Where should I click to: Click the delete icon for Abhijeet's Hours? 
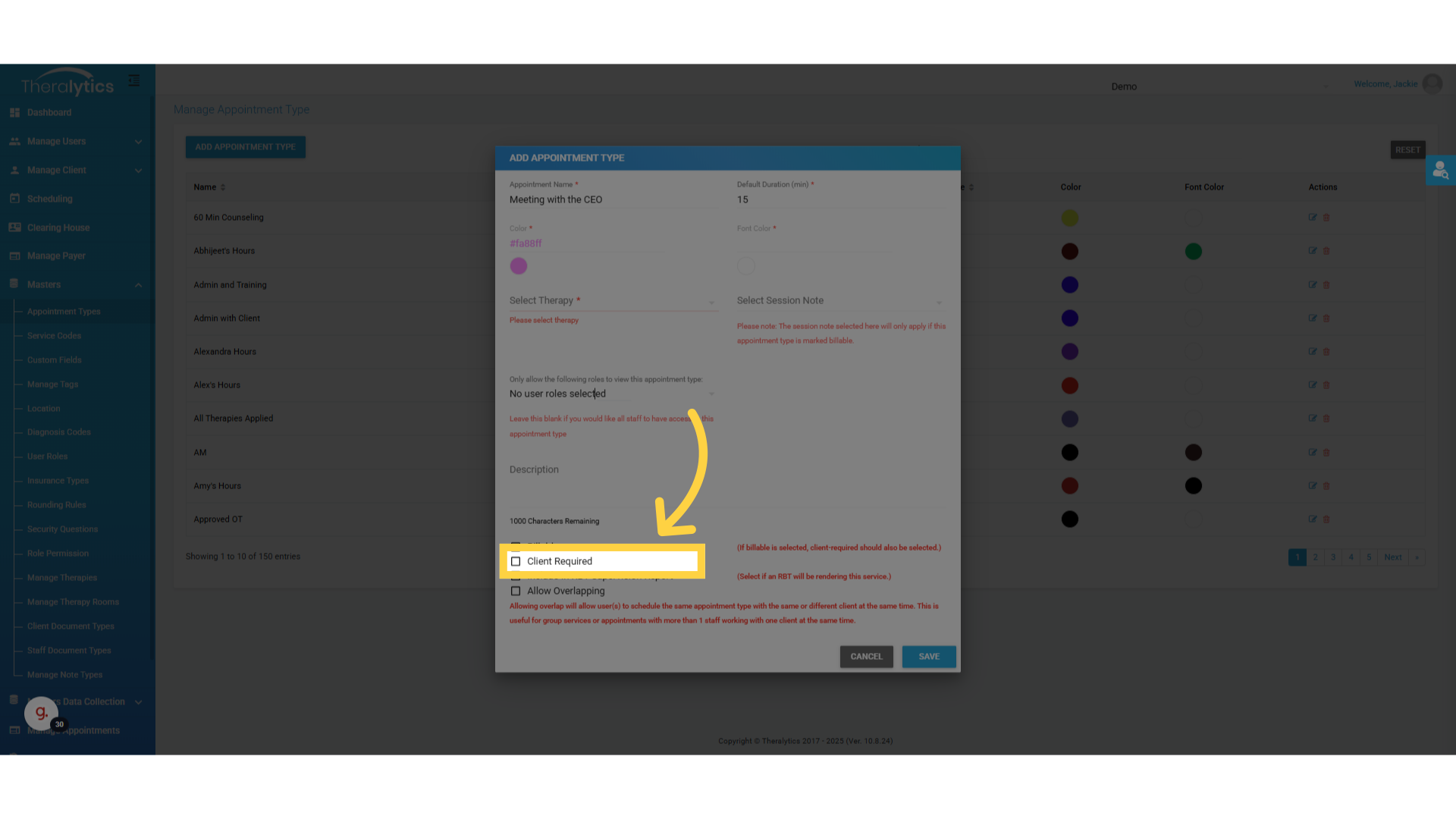point(1326,251)
